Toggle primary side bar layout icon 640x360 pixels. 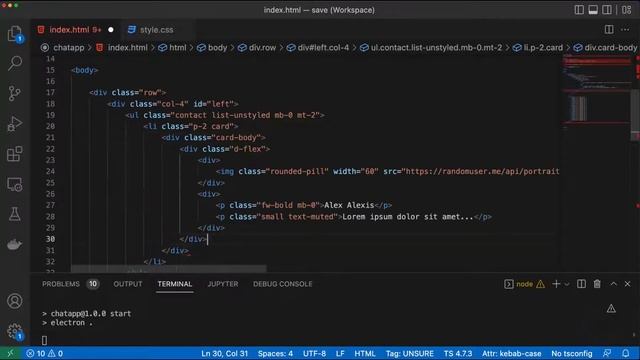tap(579, 10)
